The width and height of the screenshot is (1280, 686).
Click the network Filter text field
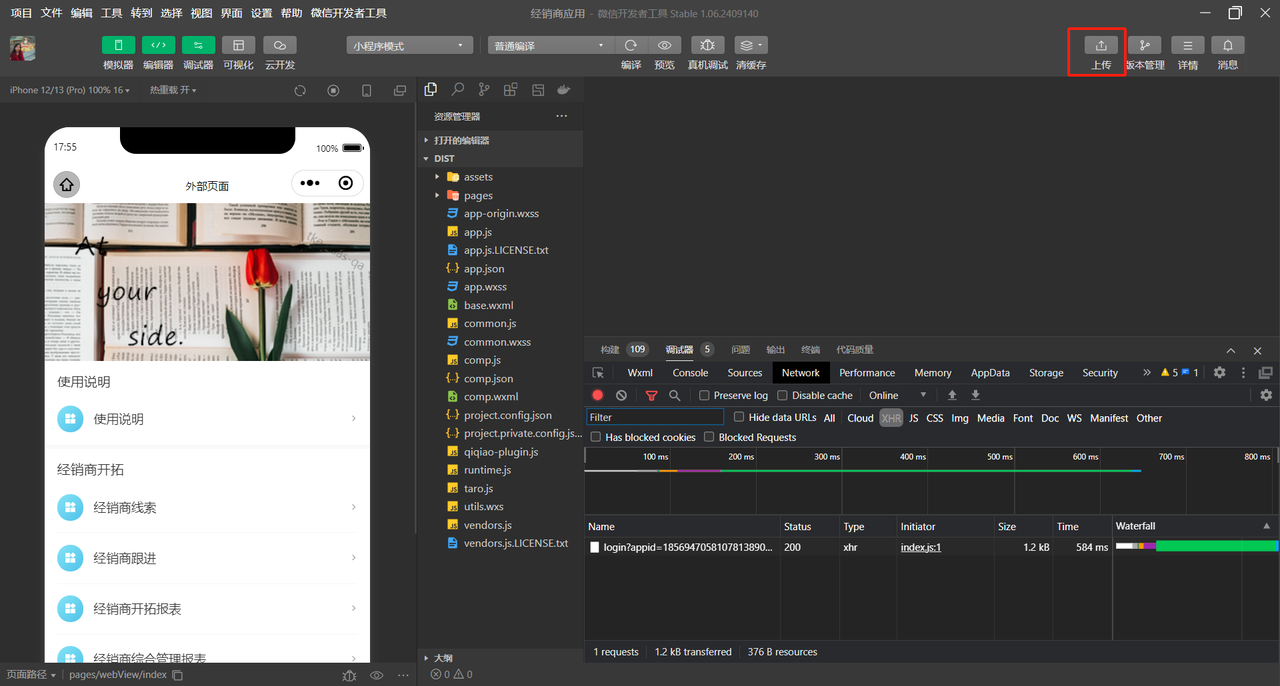tap(655, 418)
